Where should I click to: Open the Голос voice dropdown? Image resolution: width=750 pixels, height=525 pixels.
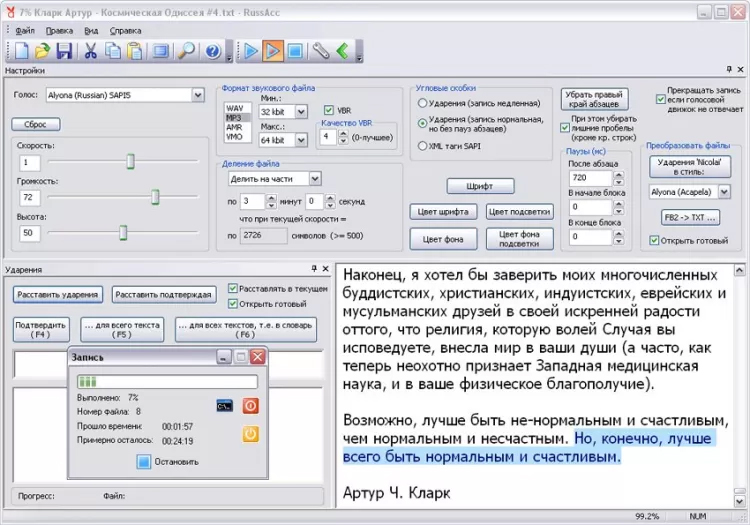pos(197,95)
